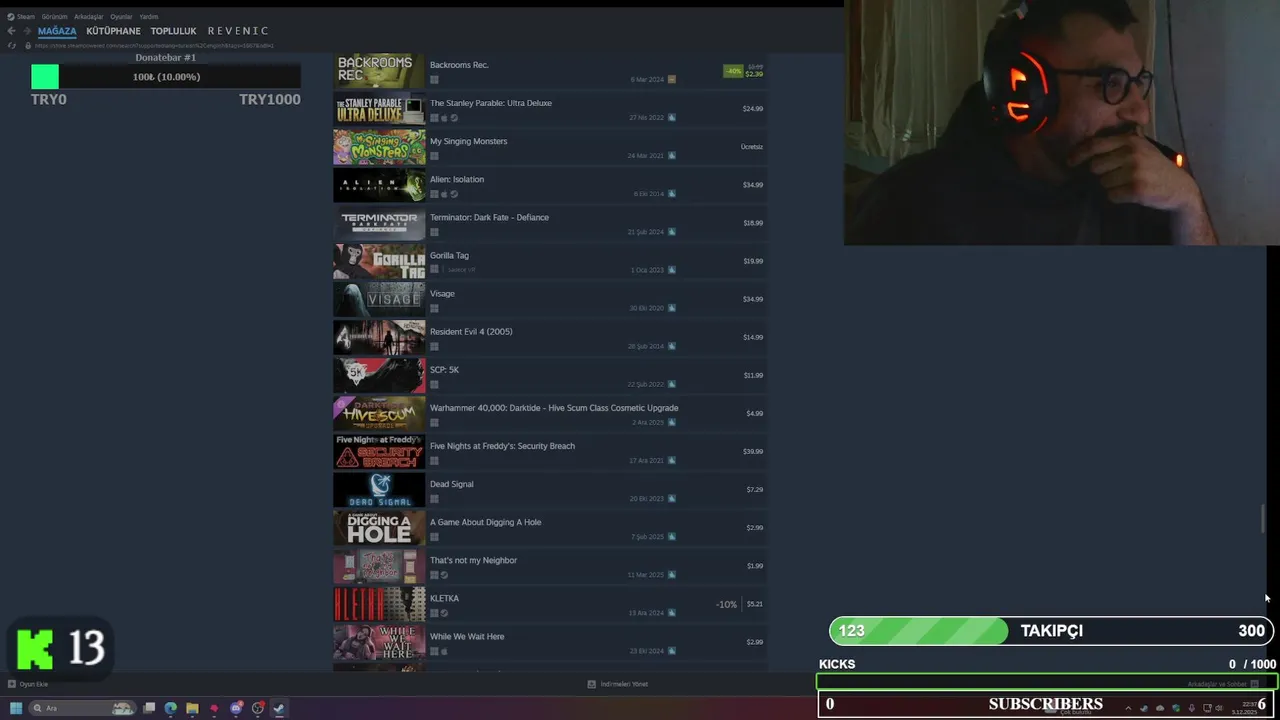This screenshot has height=720, width=1280.
Task: Open Arkadaşlar ve Sohbet friends chat
Action: [x=1223, y=684]
